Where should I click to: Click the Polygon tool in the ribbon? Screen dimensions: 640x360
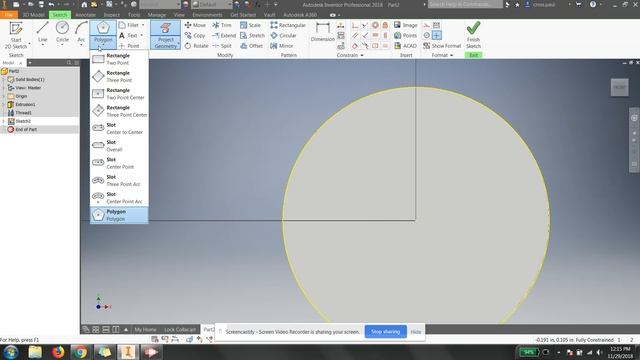tap(103, 33)
